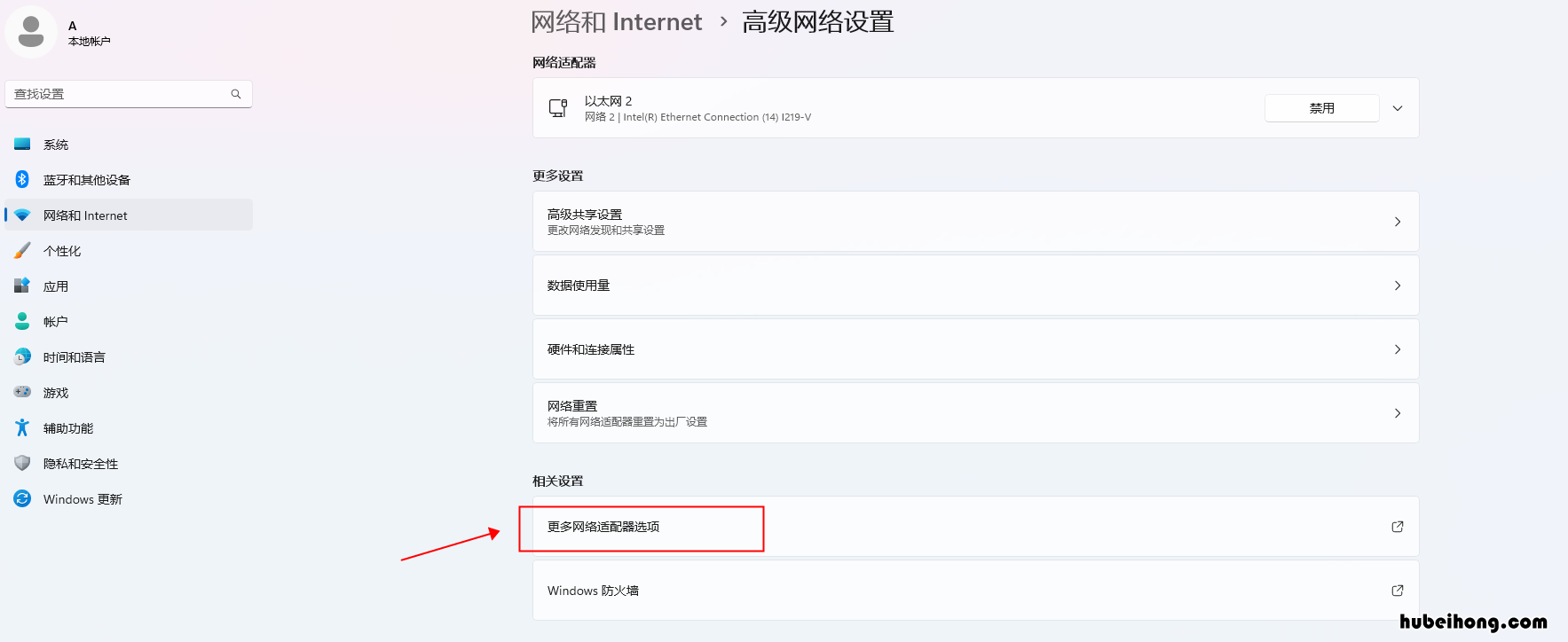Click the 辅助功能 accessibility figure icon
This screenshot has width=1568, height=642.
click(x=22, y=427)
